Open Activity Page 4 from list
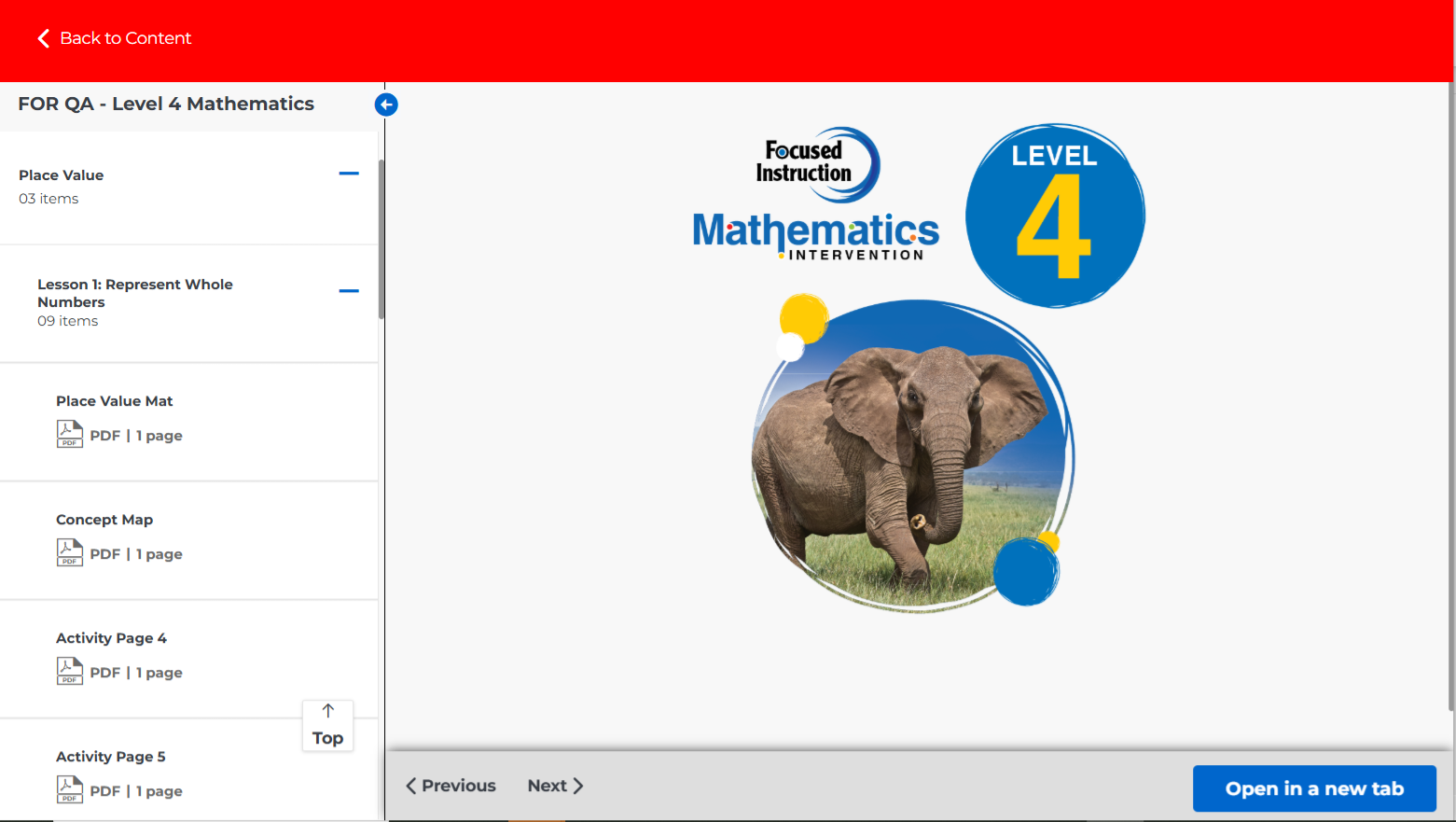 (111, 638)
